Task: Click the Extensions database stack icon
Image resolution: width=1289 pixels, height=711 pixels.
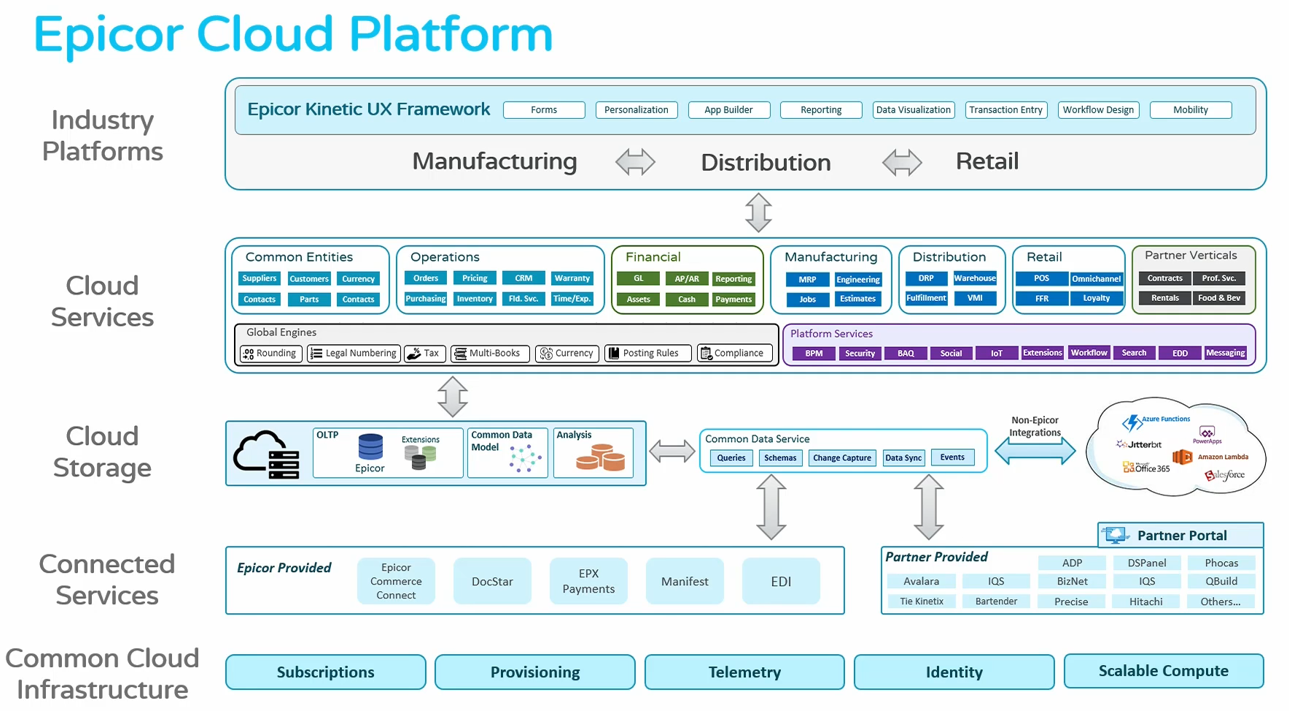Action: tap(418, 457)
